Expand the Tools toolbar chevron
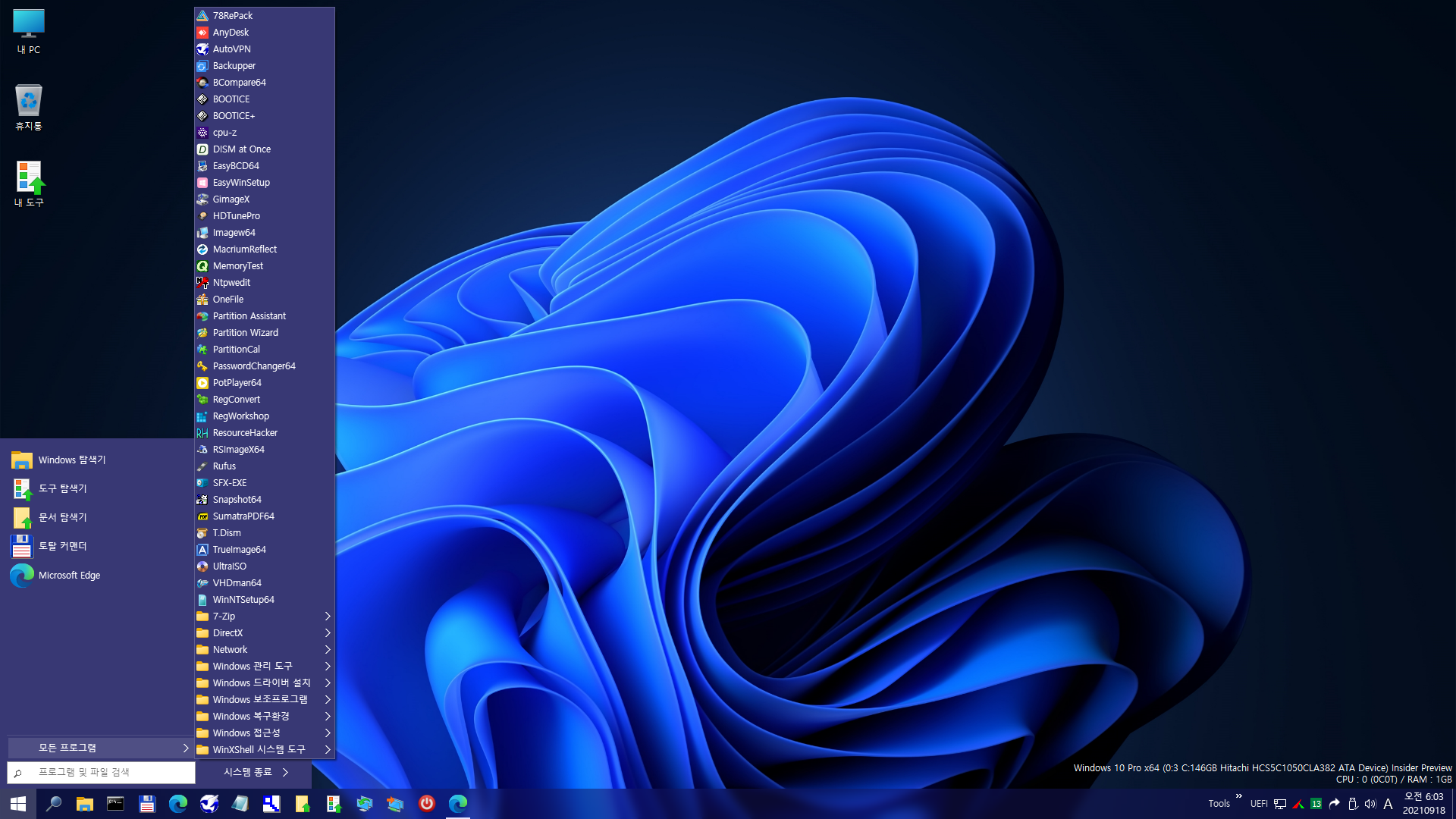Image resolution: width=1456 pixels, height=819 pixels. tap(1238, 796)
